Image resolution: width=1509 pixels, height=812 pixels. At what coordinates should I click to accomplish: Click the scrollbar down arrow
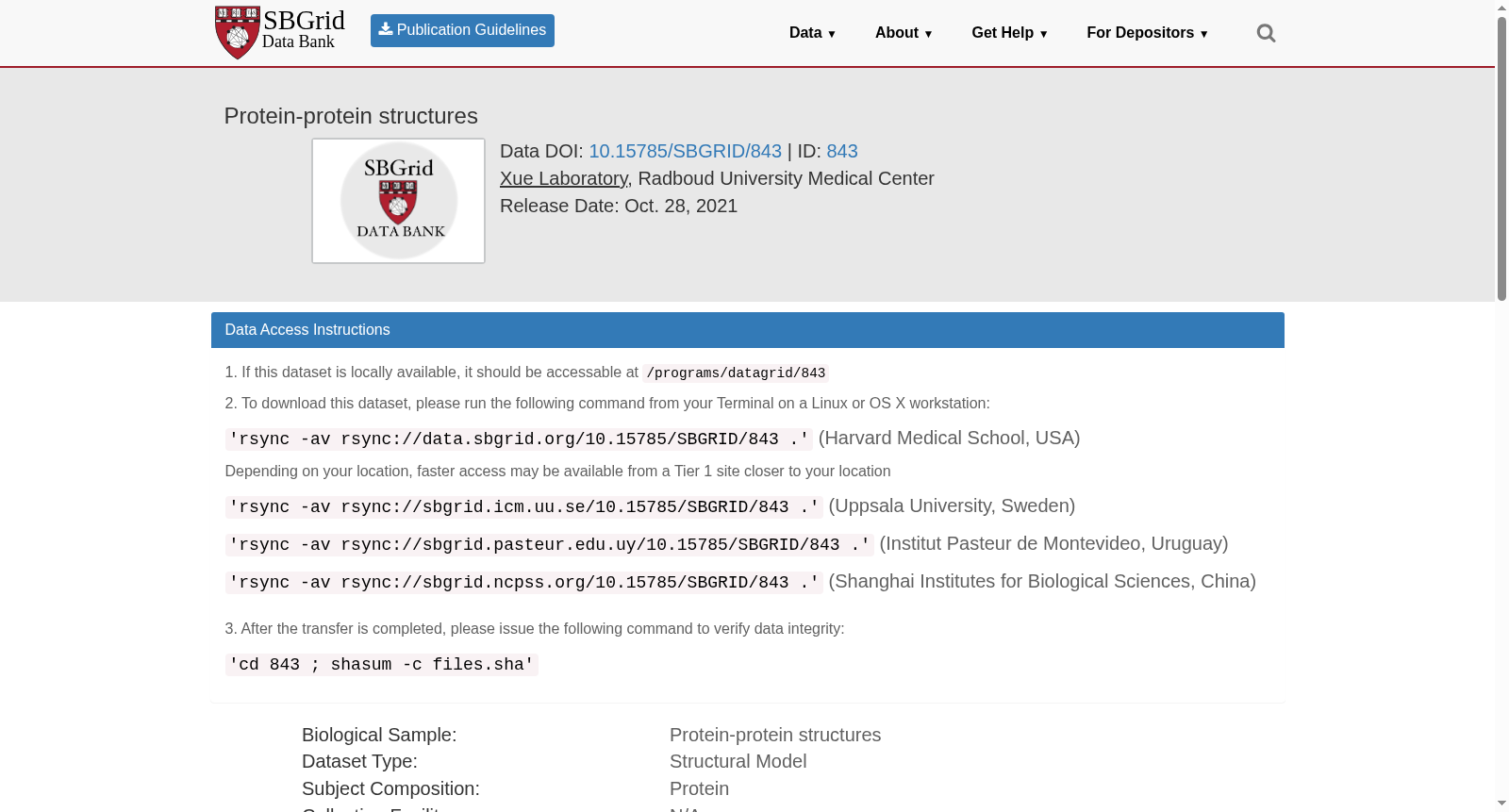tap(1501, 804)
